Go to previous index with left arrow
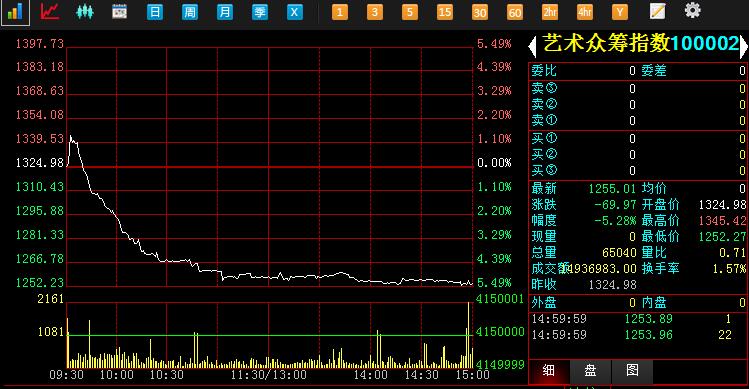749x389 pixels. tap(533, 46)
